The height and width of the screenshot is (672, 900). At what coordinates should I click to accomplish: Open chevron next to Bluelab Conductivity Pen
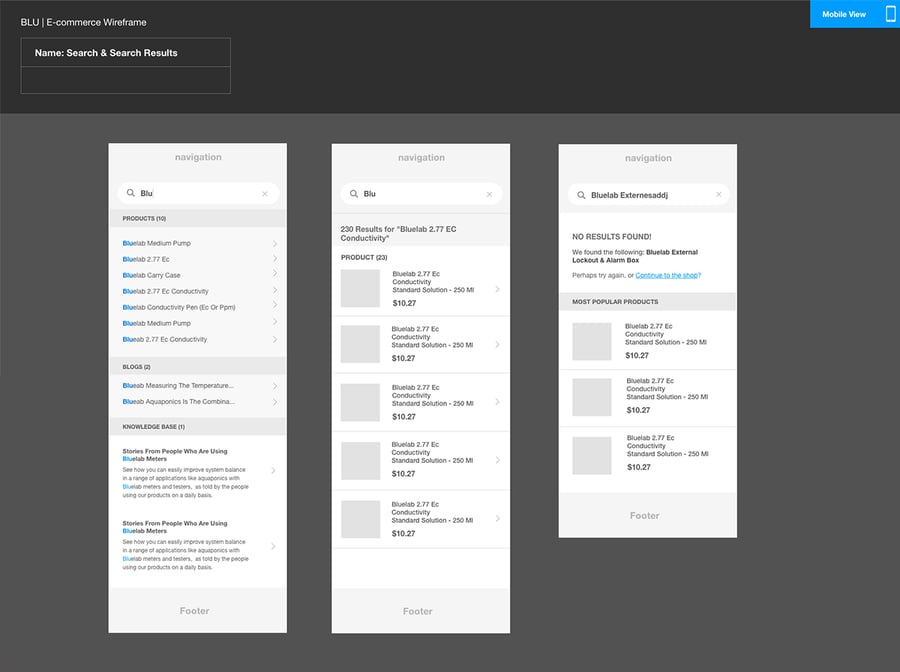(x=274, y=307)
